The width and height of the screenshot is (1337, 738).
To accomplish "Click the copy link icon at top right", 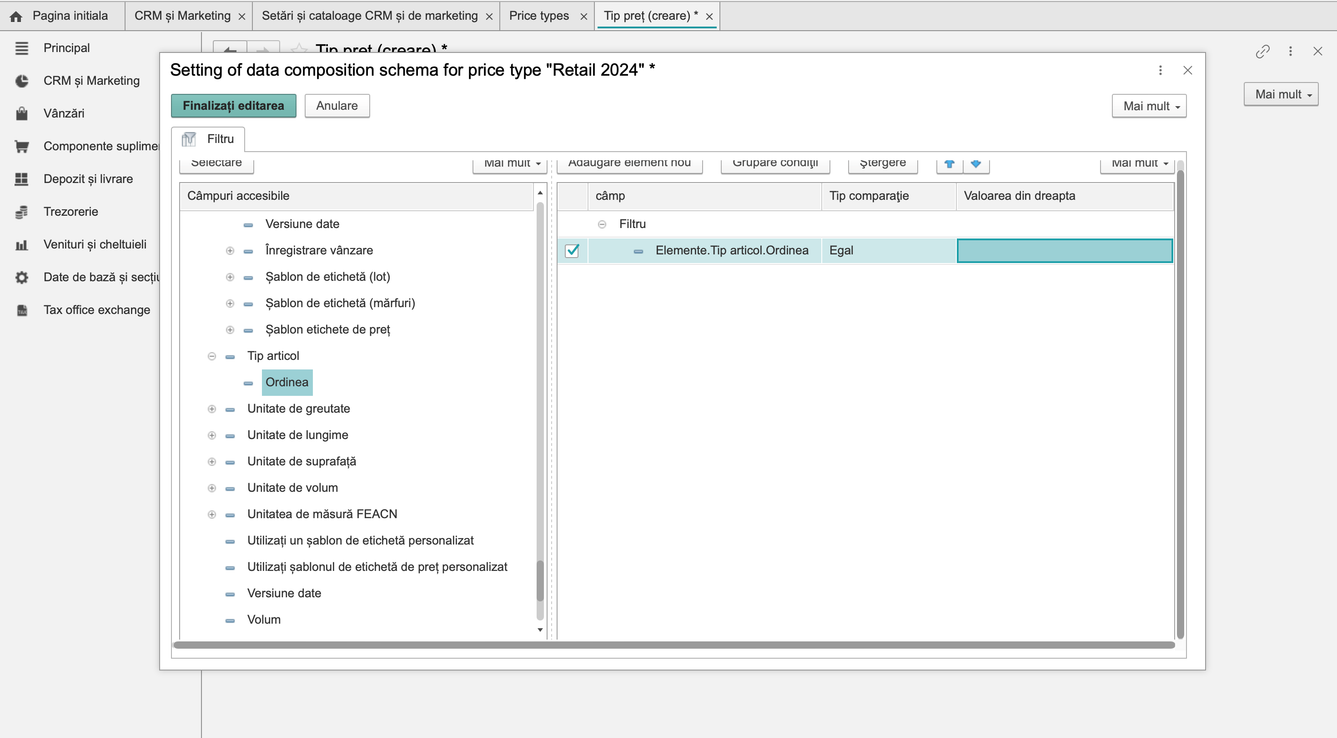I will point(1263,51).
